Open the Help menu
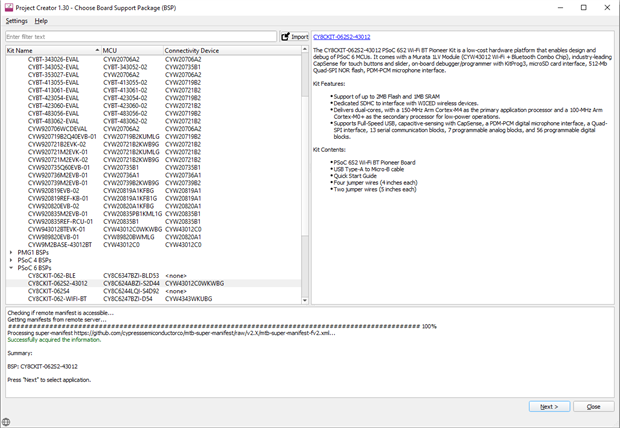 (41, 20)
